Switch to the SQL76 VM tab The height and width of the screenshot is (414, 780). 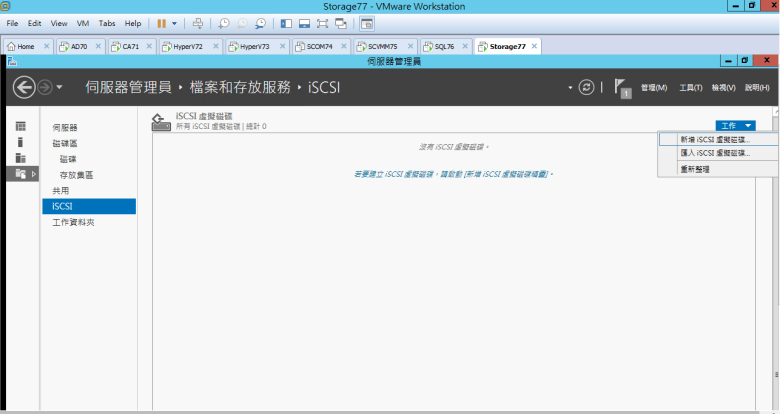[442, 46]
